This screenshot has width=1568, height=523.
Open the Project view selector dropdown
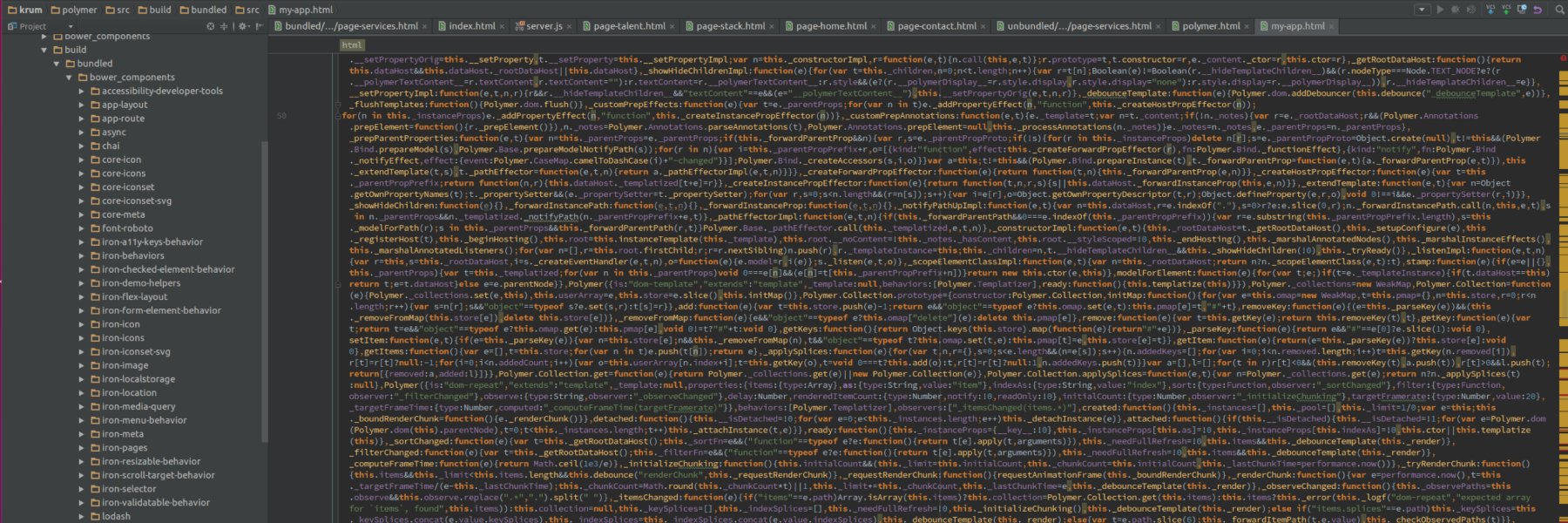point(71,26)
